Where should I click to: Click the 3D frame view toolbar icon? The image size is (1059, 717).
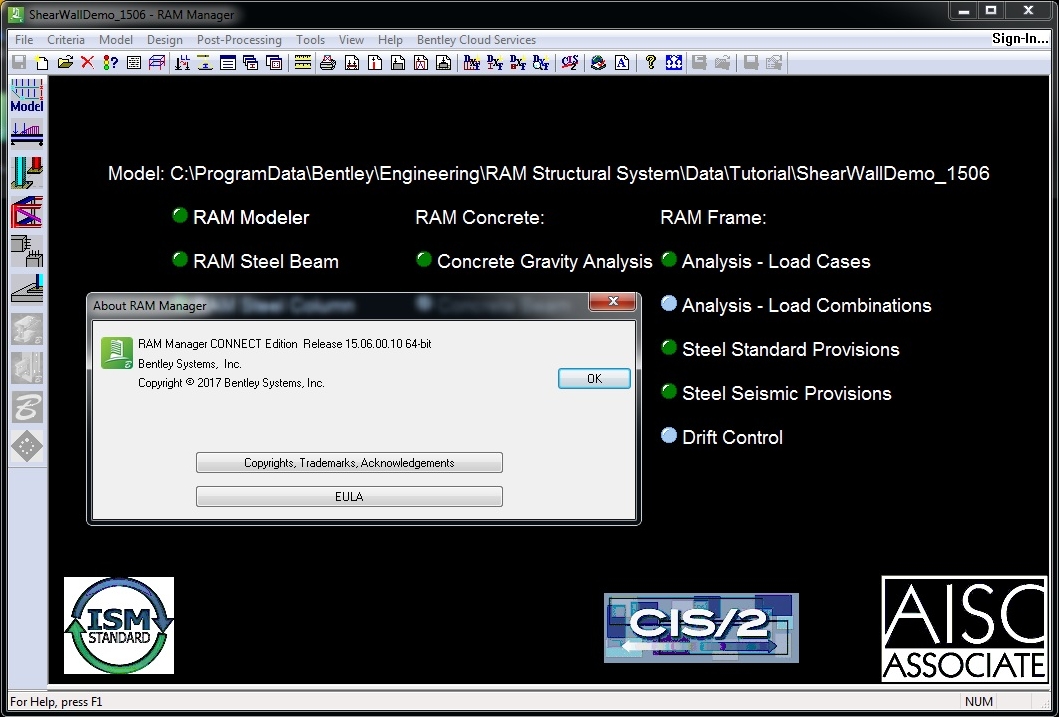coord(157,63)
